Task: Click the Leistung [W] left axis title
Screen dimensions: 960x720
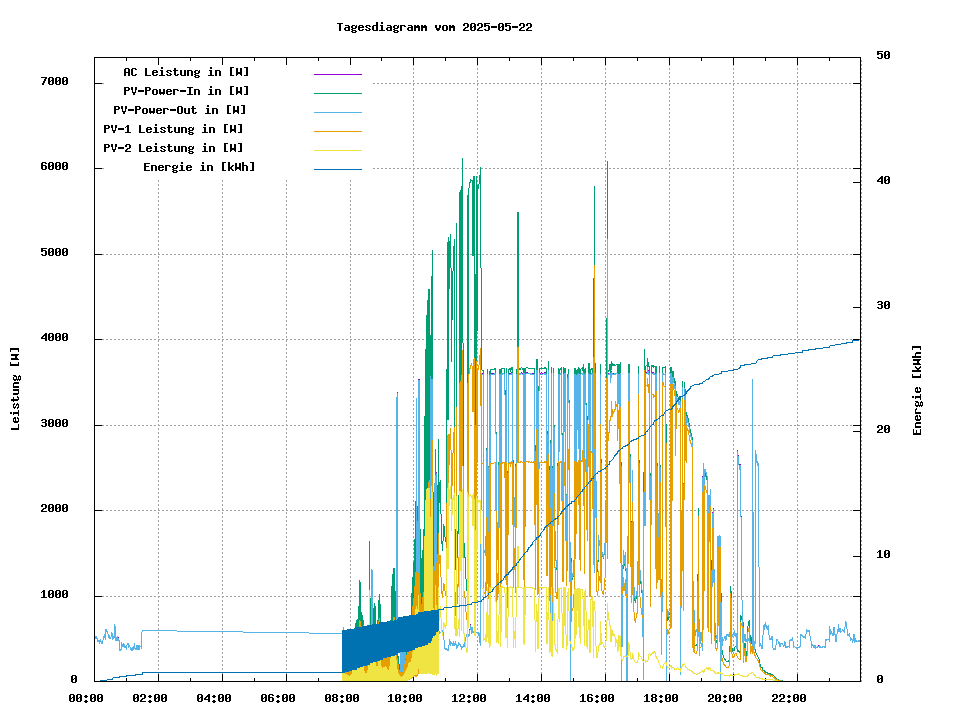Action: pyautogui.click(x=16, y=389)
